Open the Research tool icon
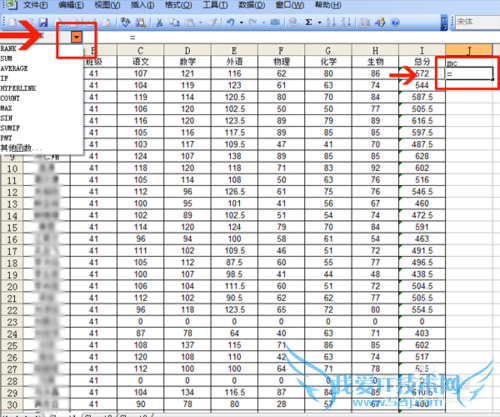500x417 pixels. 140,22
